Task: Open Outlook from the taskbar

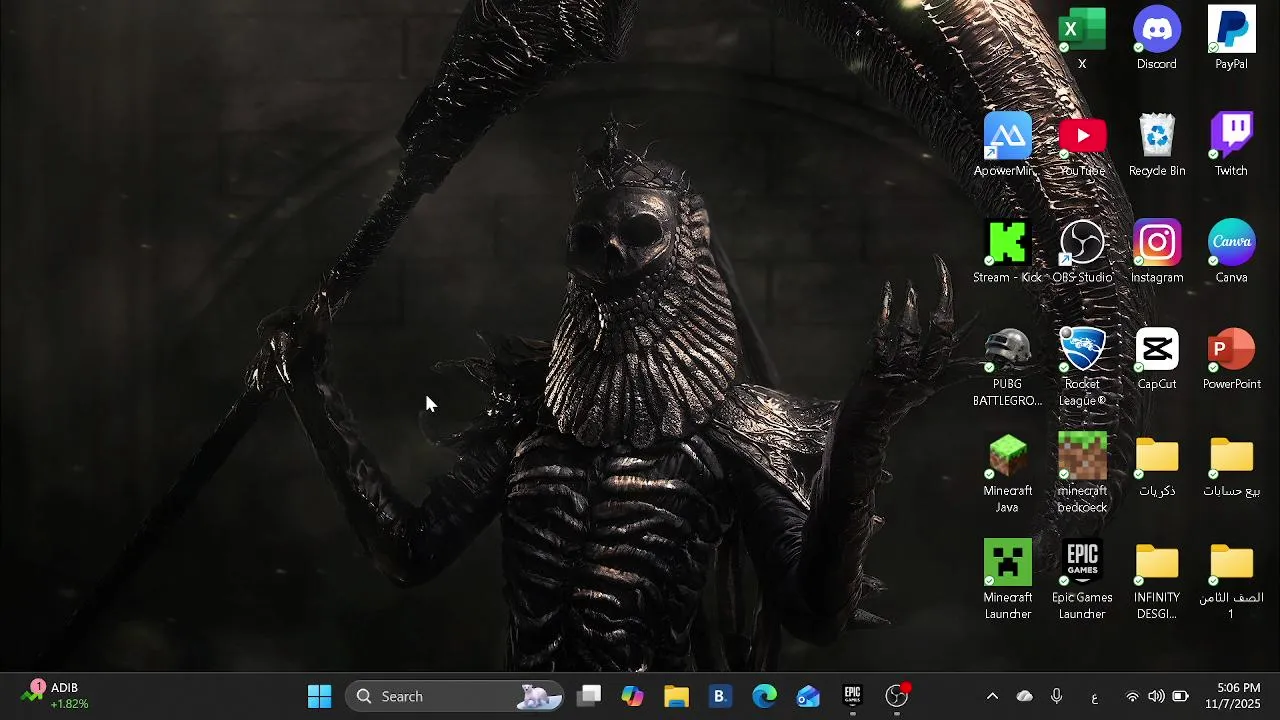Action: (808, 696)
